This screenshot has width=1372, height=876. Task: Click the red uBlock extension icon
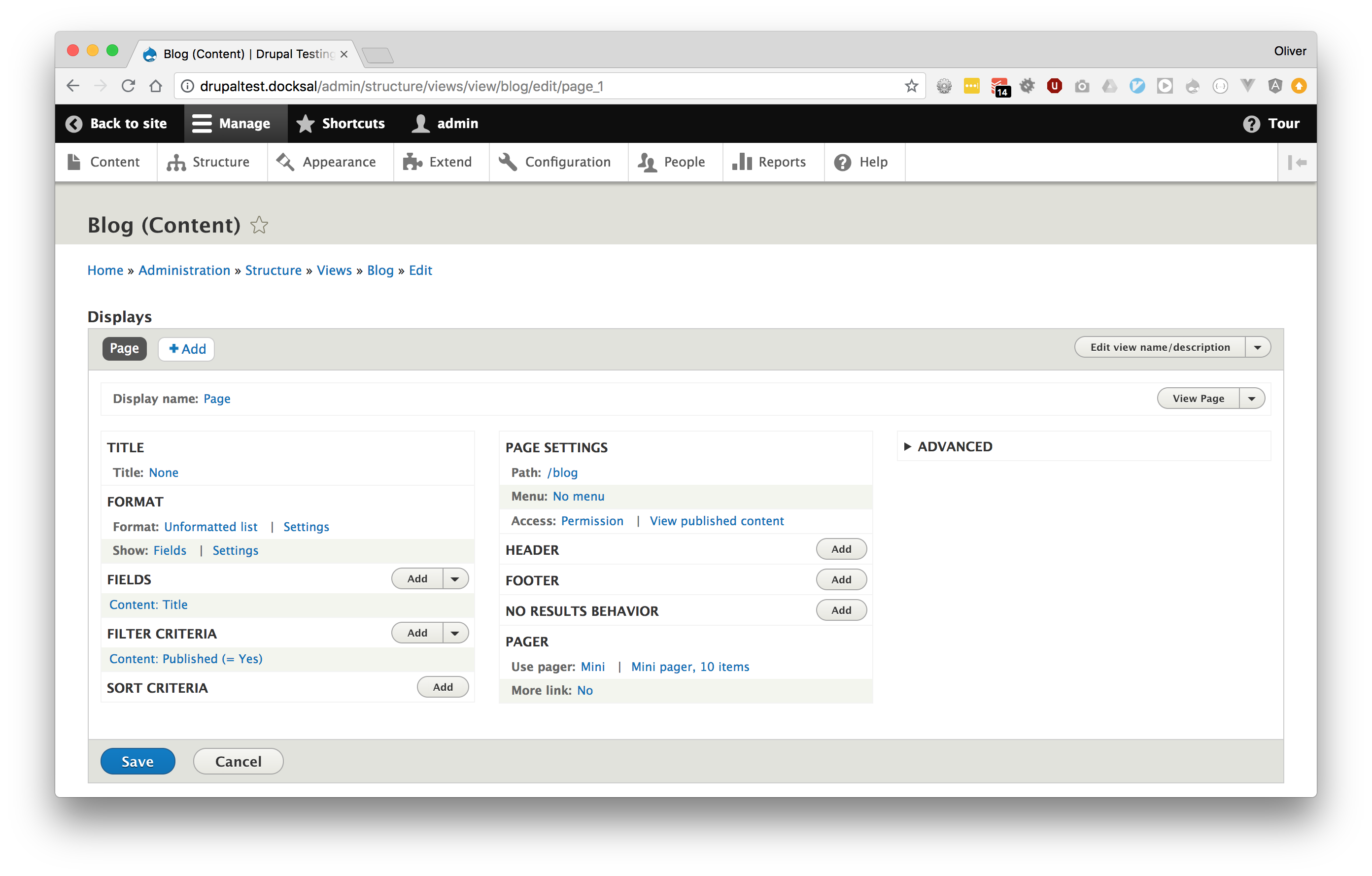tap(1054, 86)
